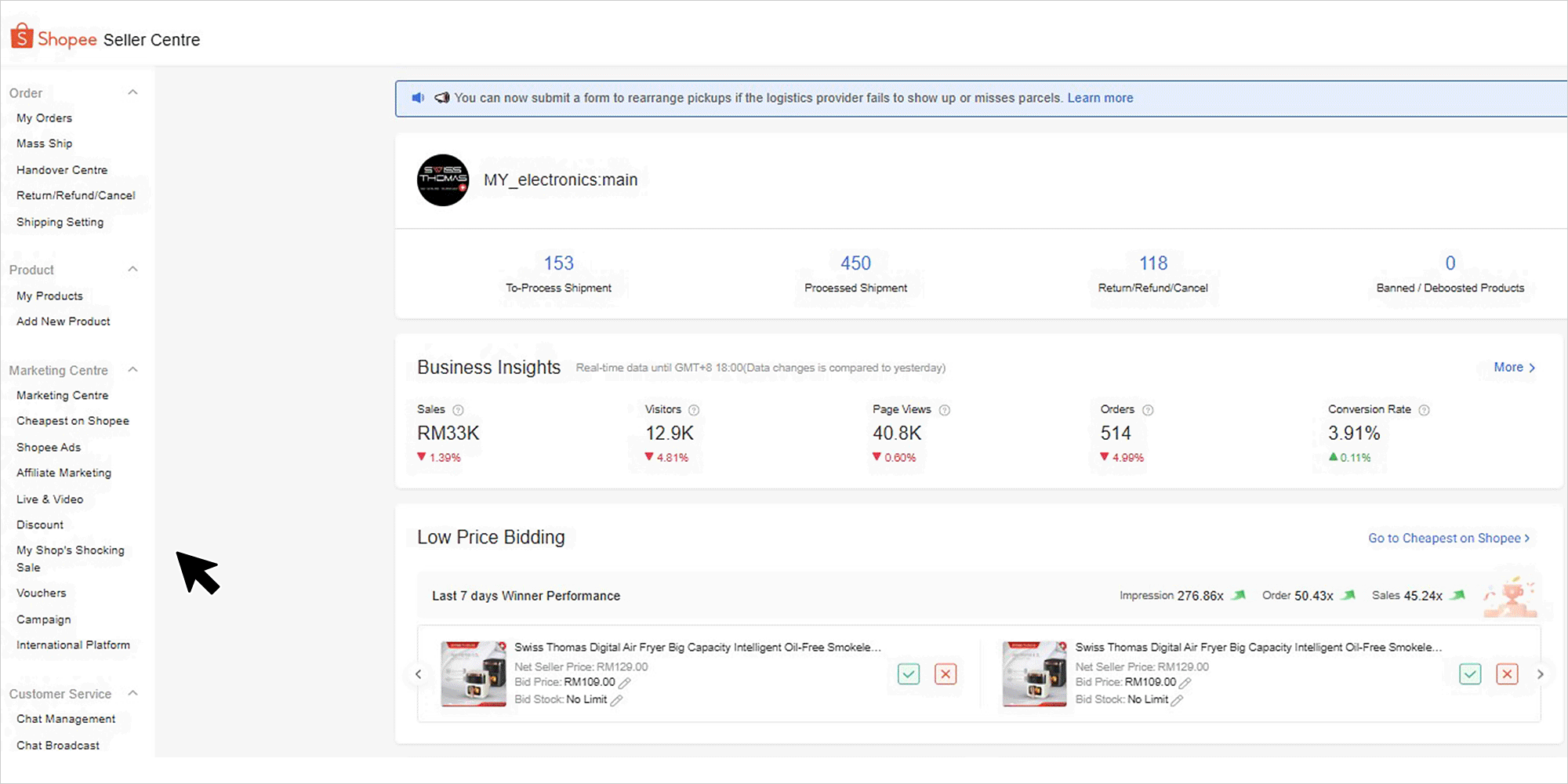This screenshot has height=784, width=1568.
Task: Click Learn more in announcement banner
Action: click(1100, 98)
